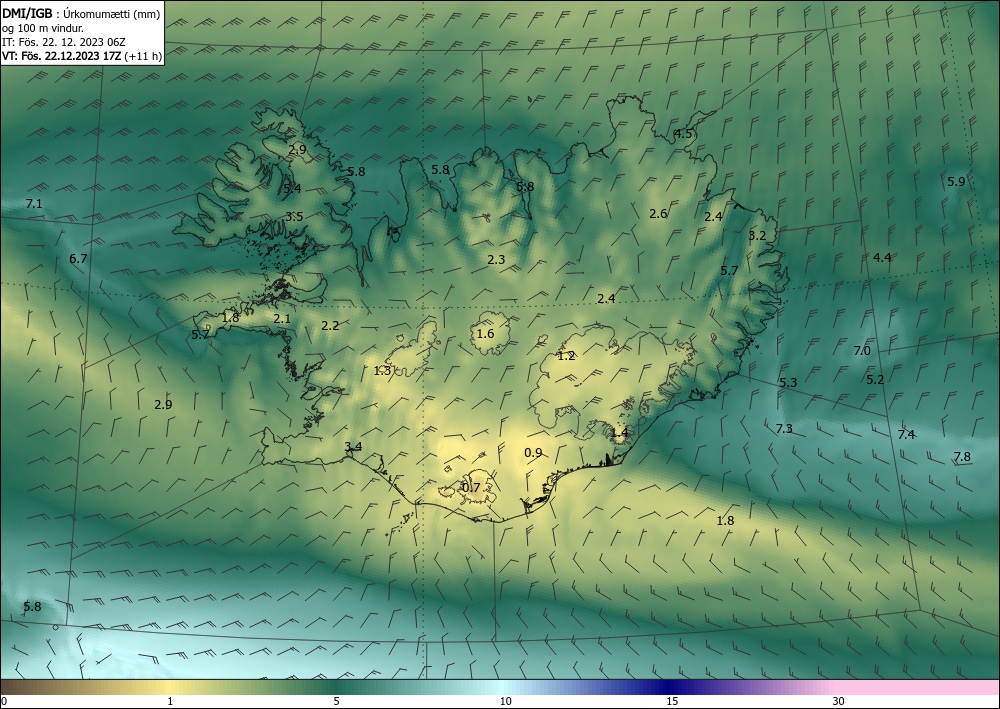Select the 5.4 value label
The height and width of the screenshot is (709, 1000).
(292, 189)
